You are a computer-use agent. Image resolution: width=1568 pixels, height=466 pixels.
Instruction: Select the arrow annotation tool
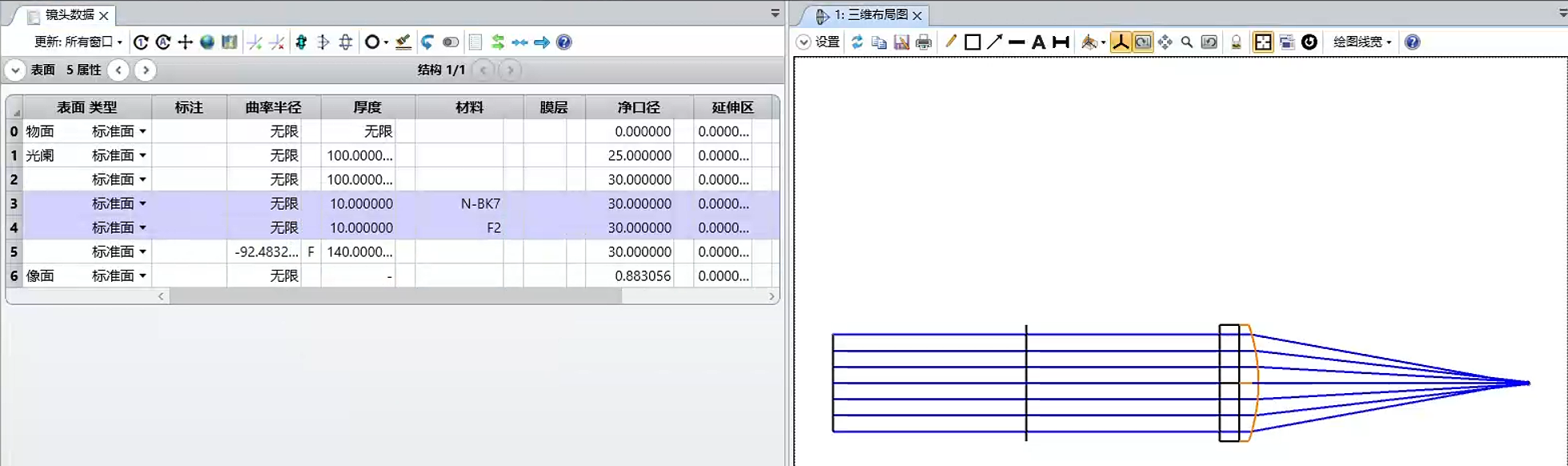tap(995, 42)
